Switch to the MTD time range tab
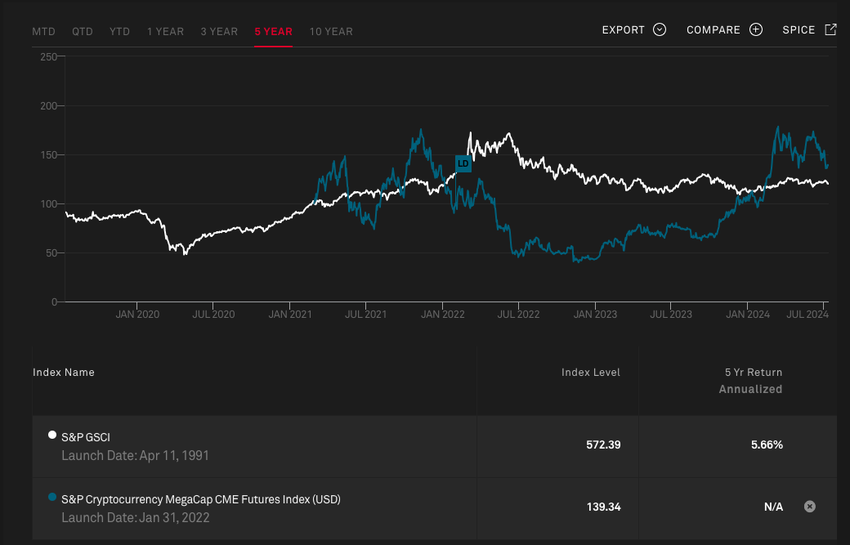This screenshot has width=850, height=545. 44,31
